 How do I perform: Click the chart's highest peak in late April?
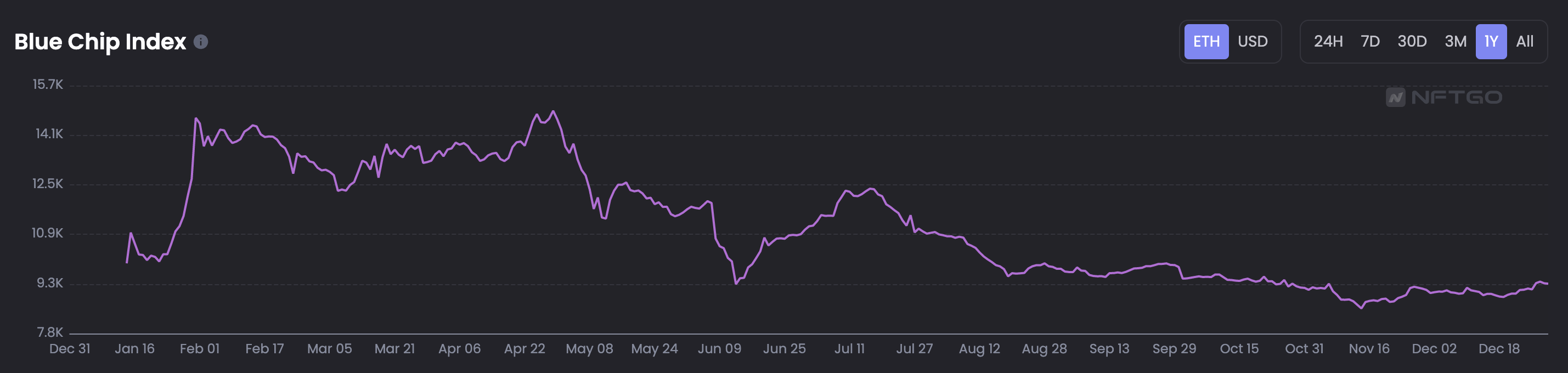[552, 111]
